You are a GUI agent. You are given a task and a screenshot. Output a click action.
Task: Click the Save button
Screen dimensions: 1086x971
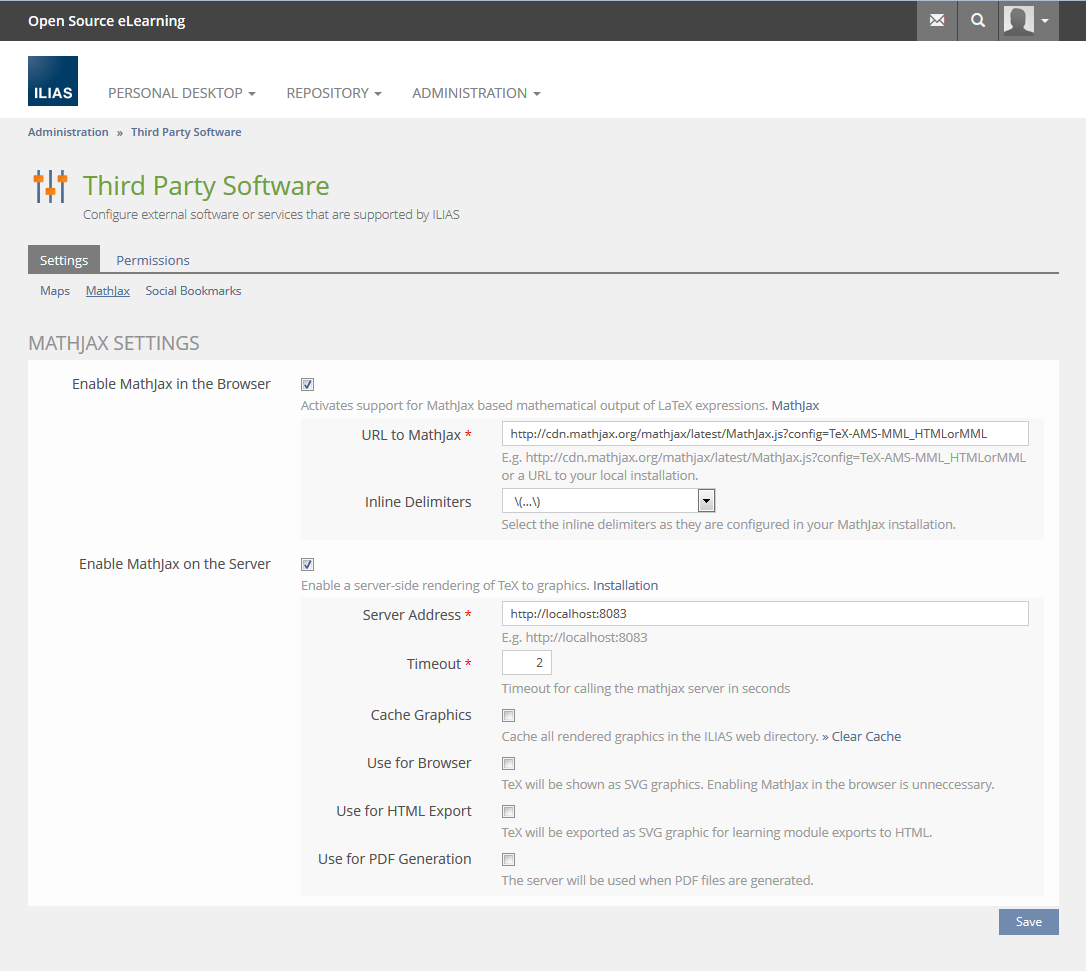coord(1028,922)
